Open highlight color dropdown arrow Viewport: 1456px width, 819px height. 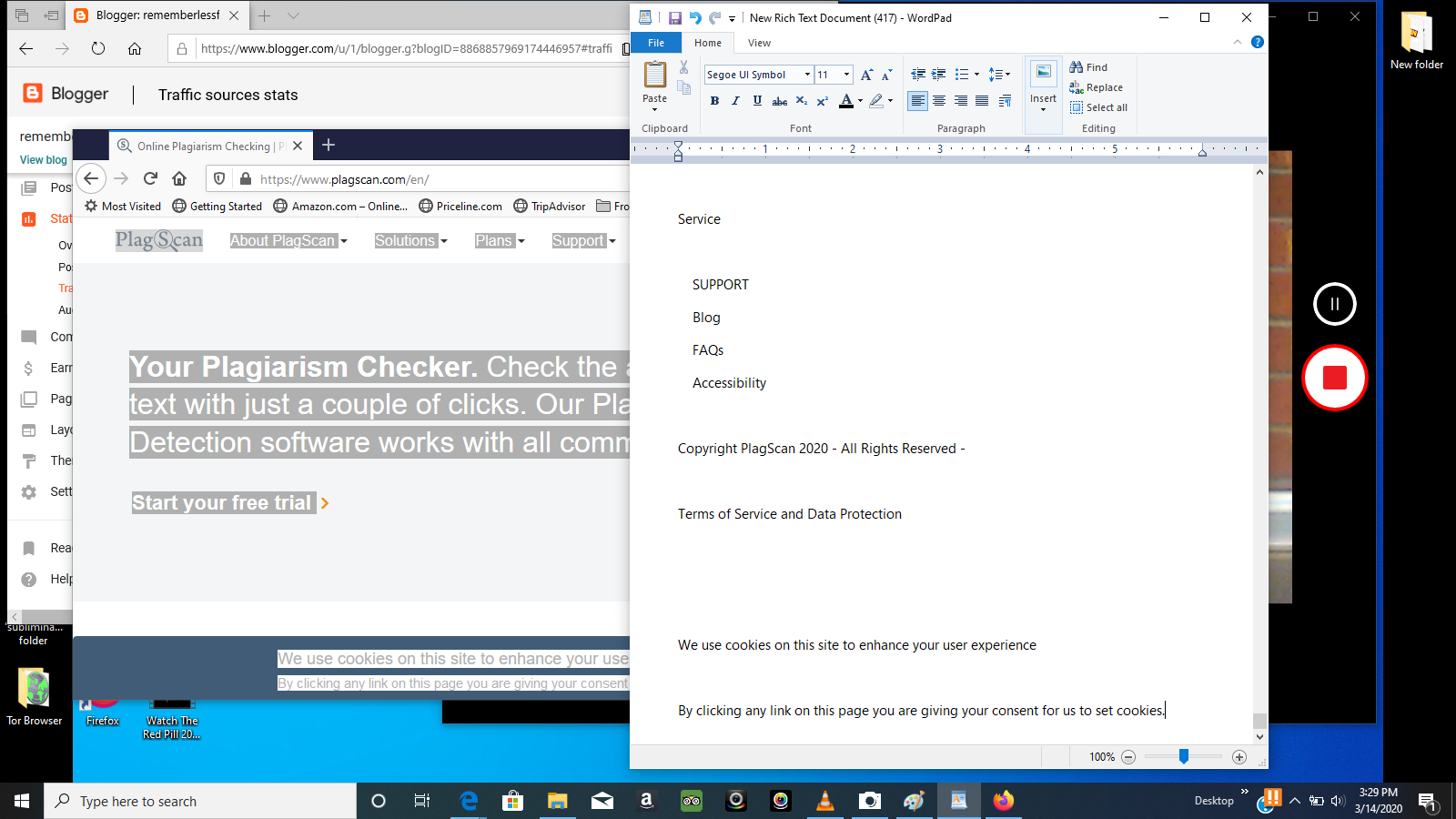coord(890,101)
